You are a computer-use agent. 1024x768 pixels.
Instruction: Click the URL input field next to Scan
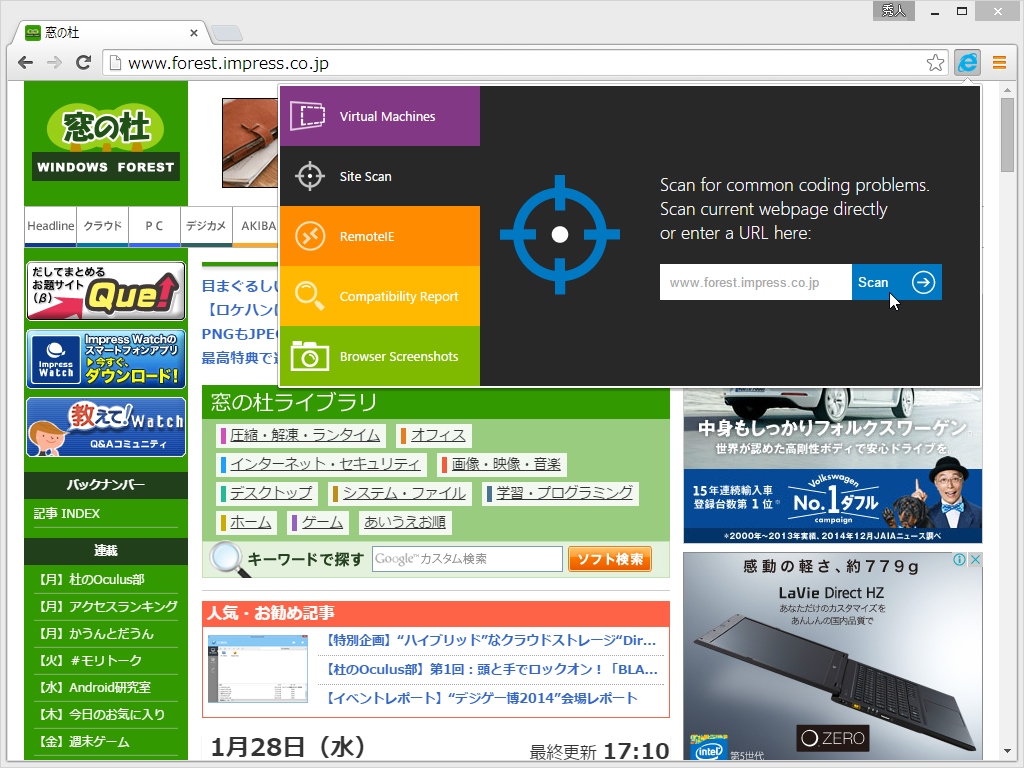coord(756,282)
